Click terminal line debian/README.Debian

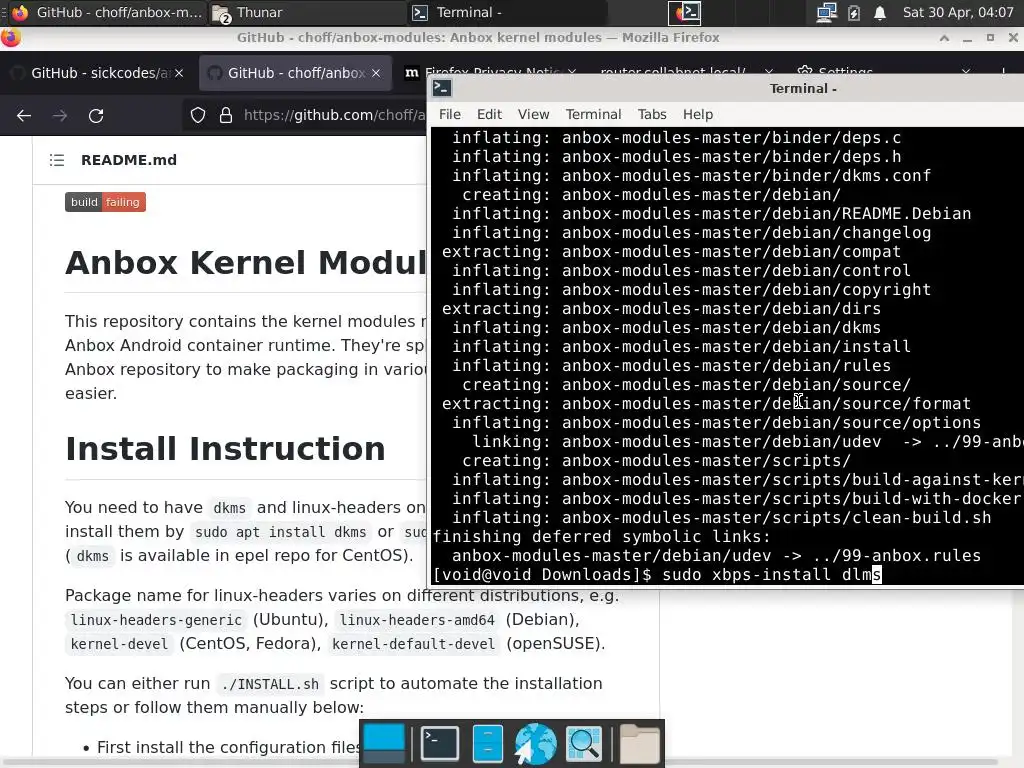(712, 214)
